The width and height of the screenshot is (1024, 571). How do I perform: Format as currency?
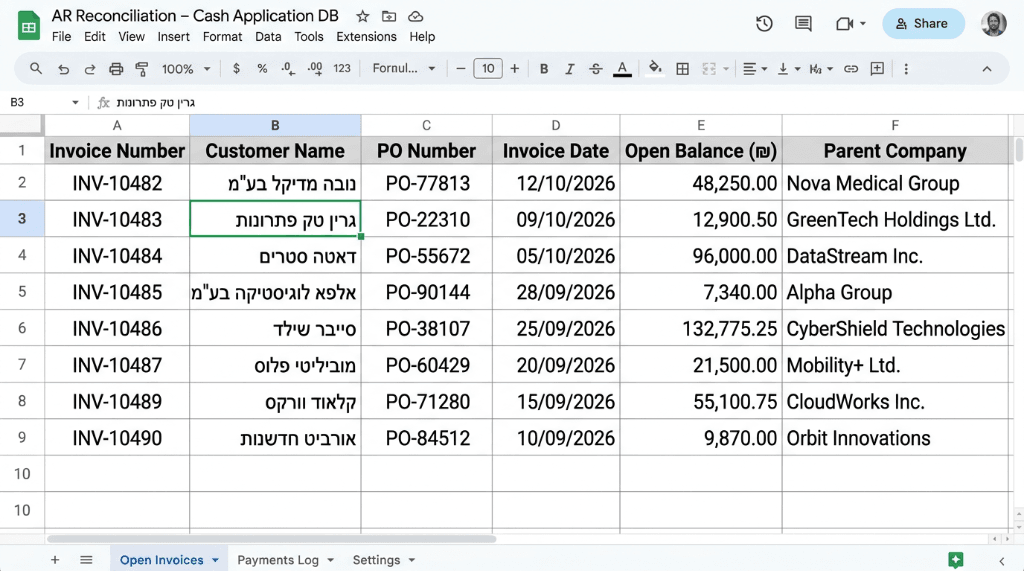point(236,69)
